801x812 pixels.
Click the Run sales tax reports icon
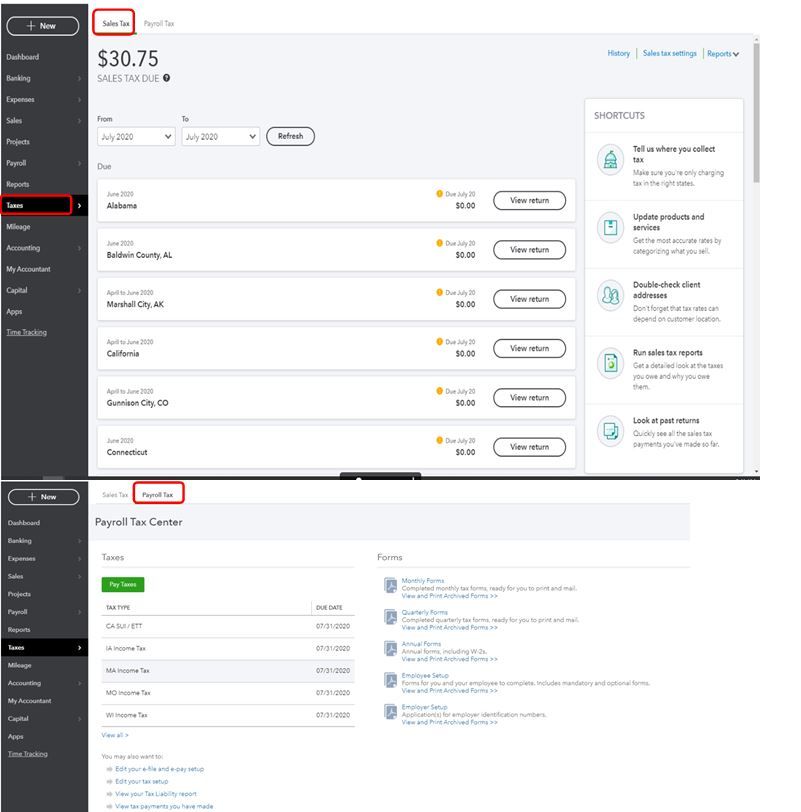(610, 363)
